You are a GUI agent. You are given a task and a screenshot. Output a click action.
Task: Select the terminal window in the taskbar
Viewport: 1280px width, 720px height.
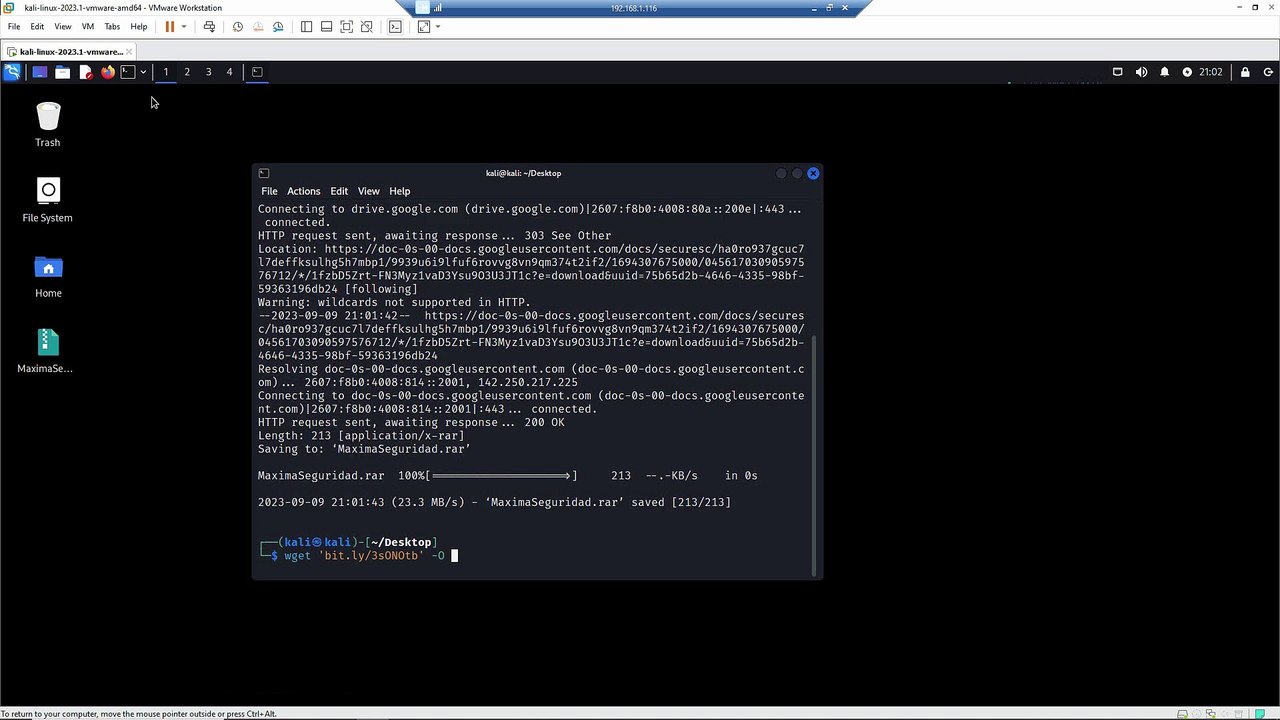point(257,72)
